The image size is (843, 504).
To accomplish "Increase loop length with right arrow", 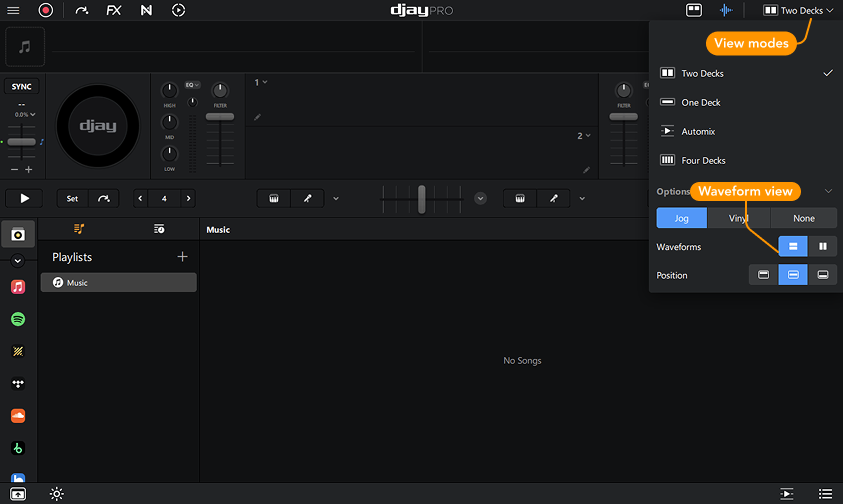I will pyautogui.click(x=188, y=198).
